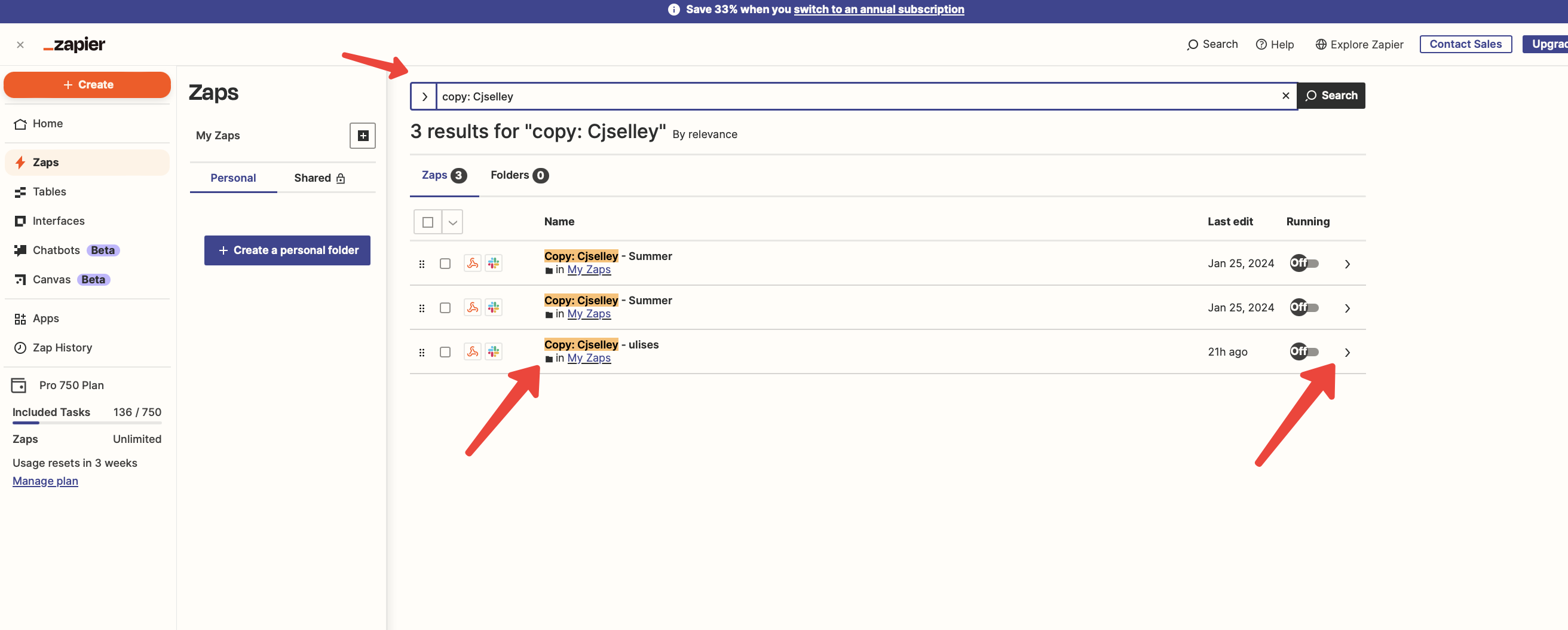Click the orange Create button

tap(87, 85)
